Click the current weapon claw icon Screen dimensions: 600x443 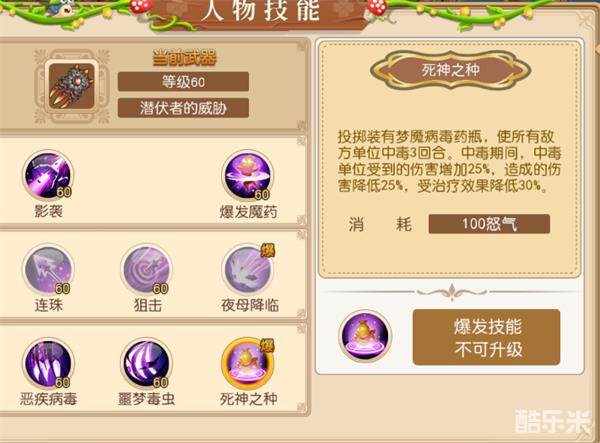click(x=72, y=86)
